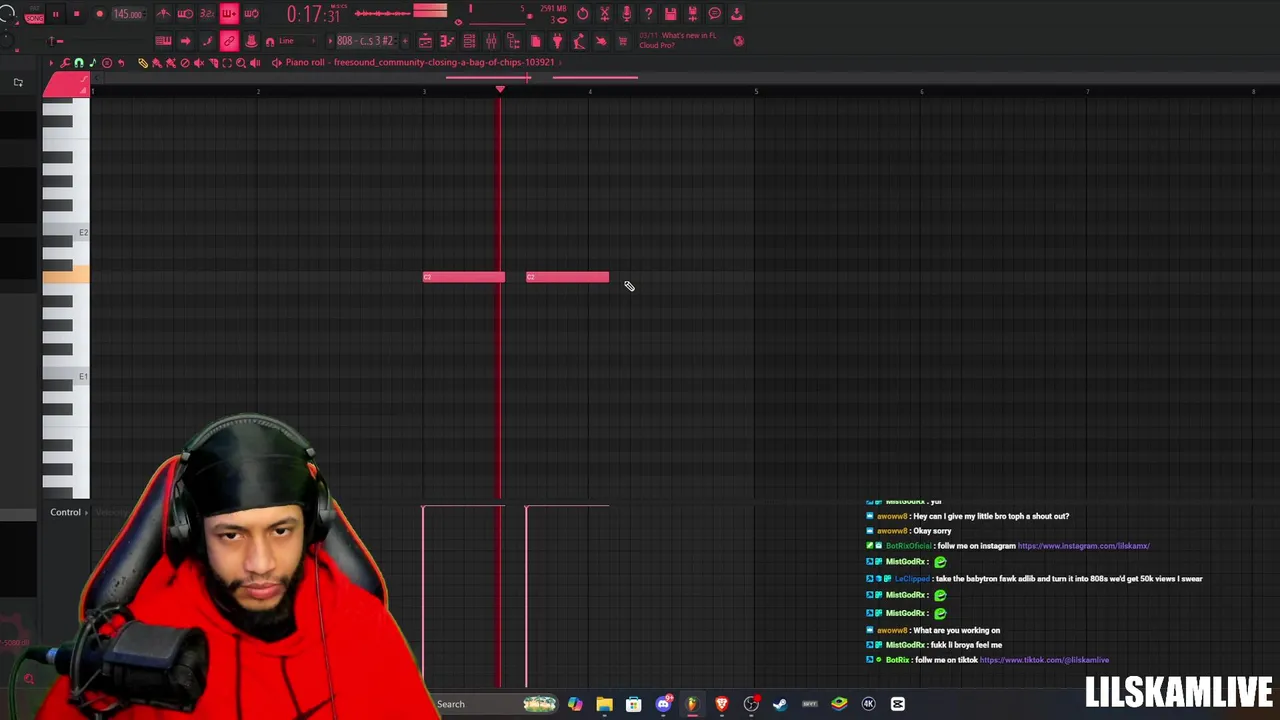Toggle typing keyboard to piano icon
The image size is (1280, 720).
point(163,41)
